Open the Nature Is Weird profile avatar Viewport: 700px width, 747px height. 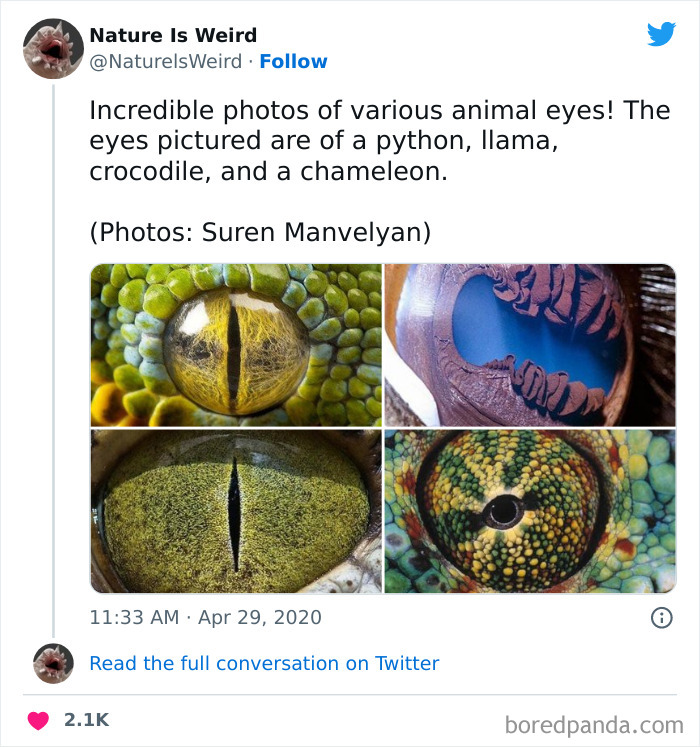pyautogui.click(x=53, y=48)
